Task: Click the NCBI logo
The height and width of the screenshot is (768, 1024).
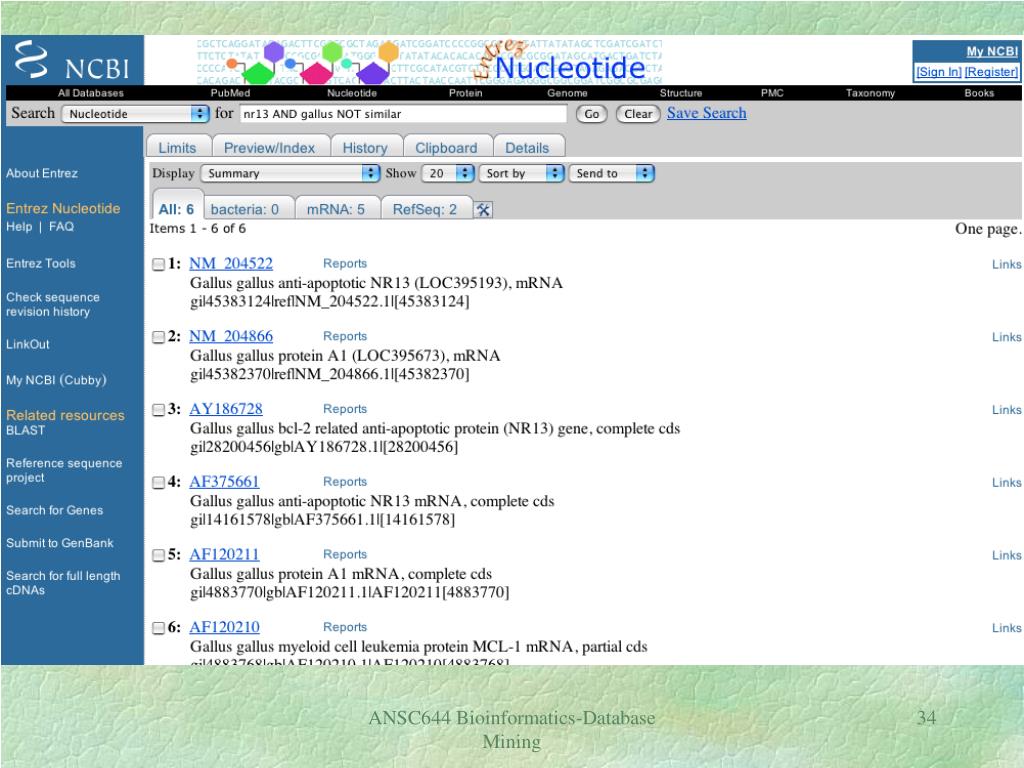Action: coord(72,60)
